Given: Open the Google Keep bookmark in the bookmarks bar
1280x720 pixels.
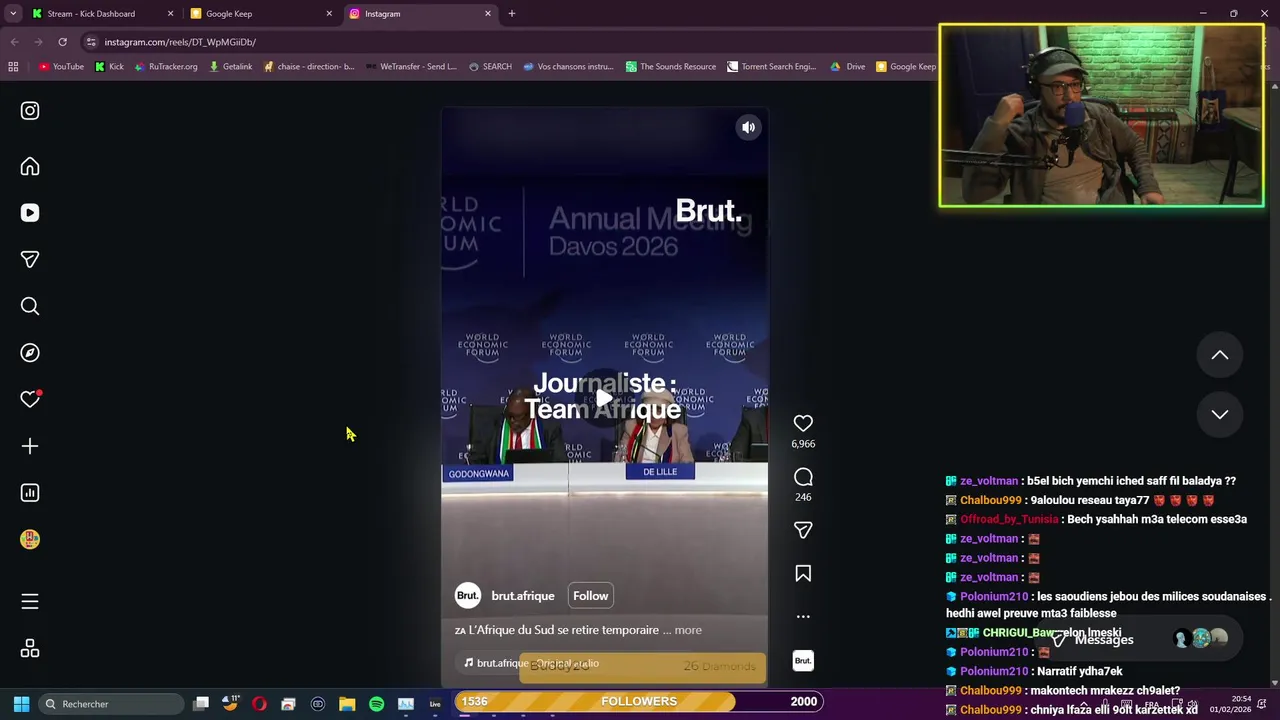Looking at the screenshot, I should 906,67.
